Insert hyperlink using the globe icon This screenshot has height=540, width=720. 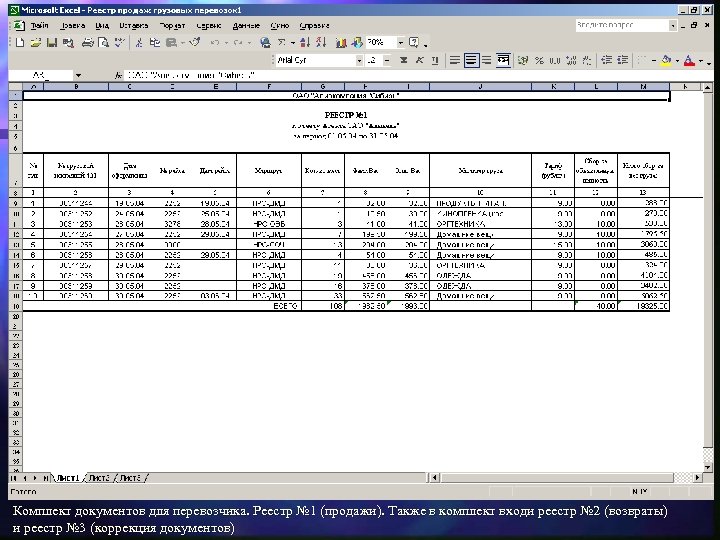[x=265, y=43]
